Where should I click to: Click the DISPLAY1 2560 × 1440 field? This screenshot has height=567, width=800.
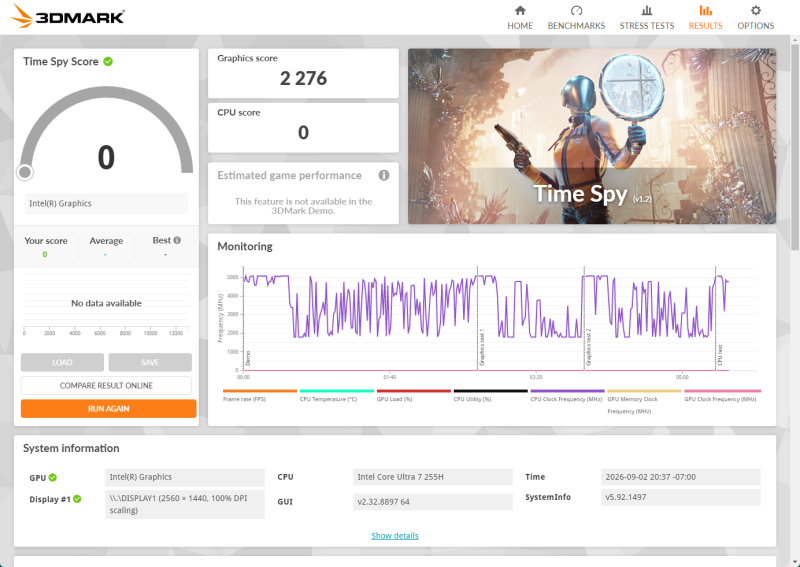185,504
